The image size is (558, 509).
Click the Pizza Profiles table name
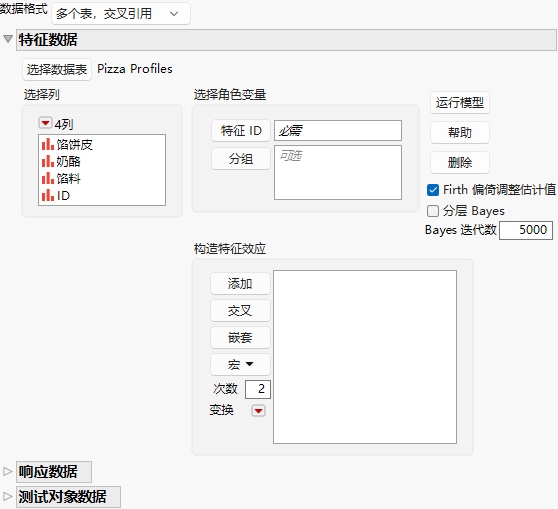(135, 69)
